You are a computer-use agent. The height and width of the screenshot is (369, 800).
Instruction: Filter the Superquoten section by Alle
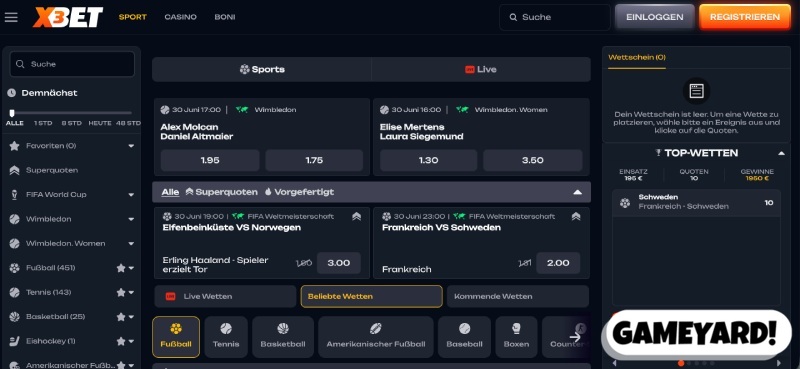[x=170, y=192]
